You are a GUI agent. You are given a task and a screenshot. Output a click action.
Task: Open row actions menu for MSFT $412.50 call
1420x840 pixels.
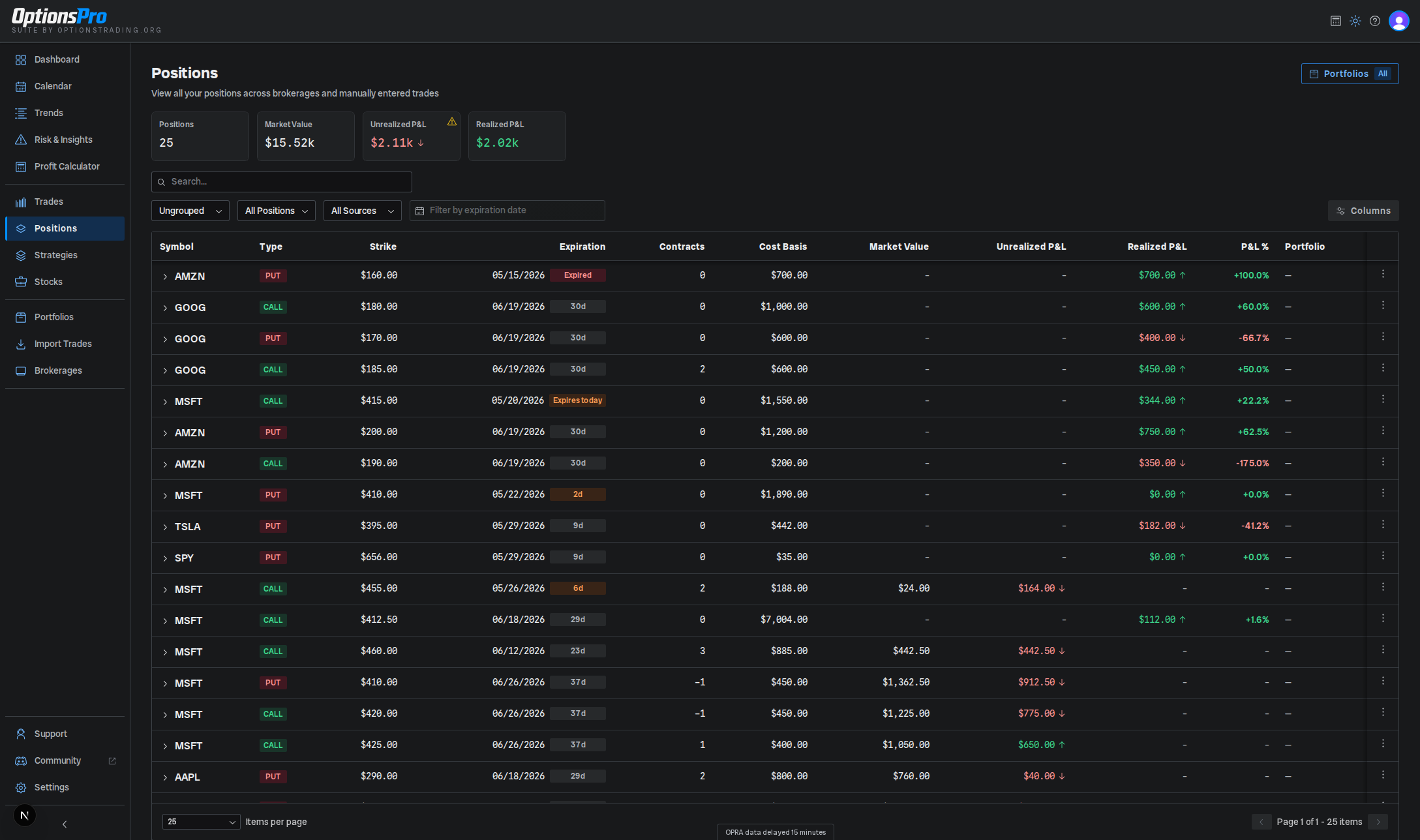click(1383, 619)
